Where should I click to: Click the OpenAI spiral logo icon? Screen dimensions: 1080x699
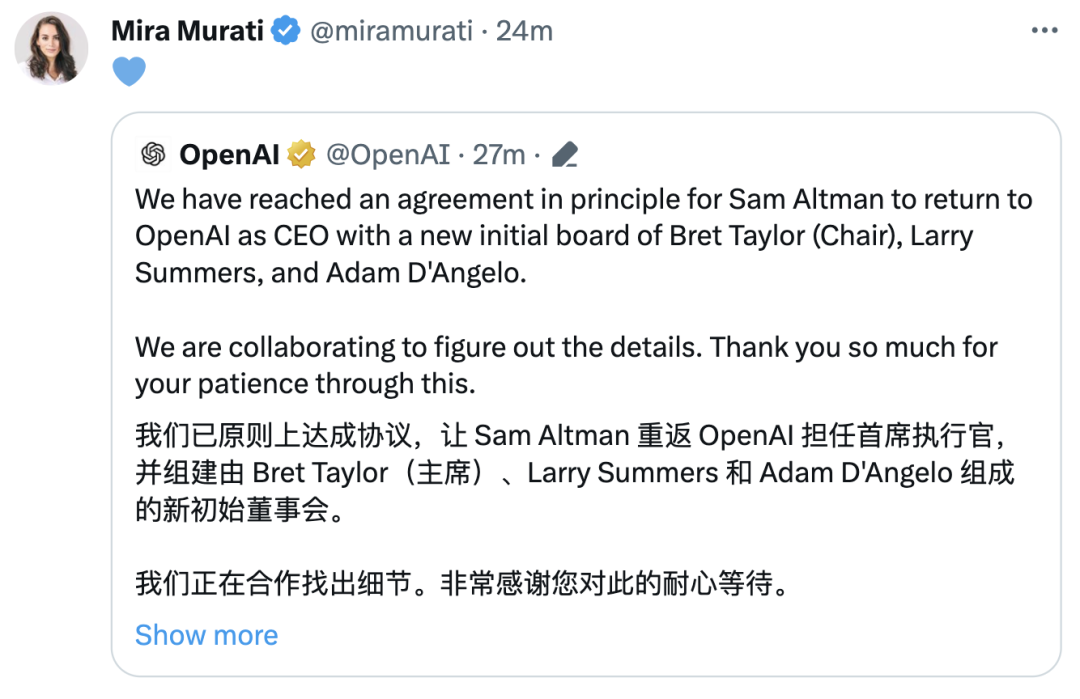pos(153,154)
